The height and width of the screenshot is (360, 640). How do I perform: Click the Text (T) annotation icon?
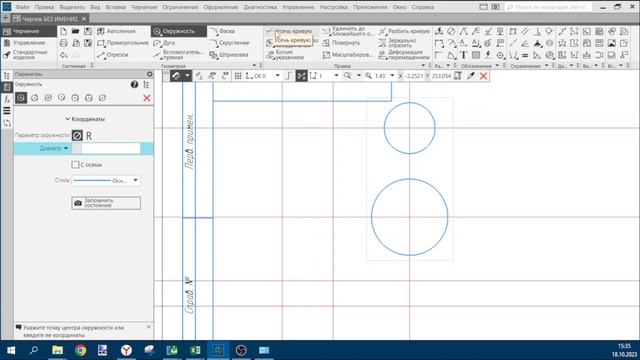(464, 55)
